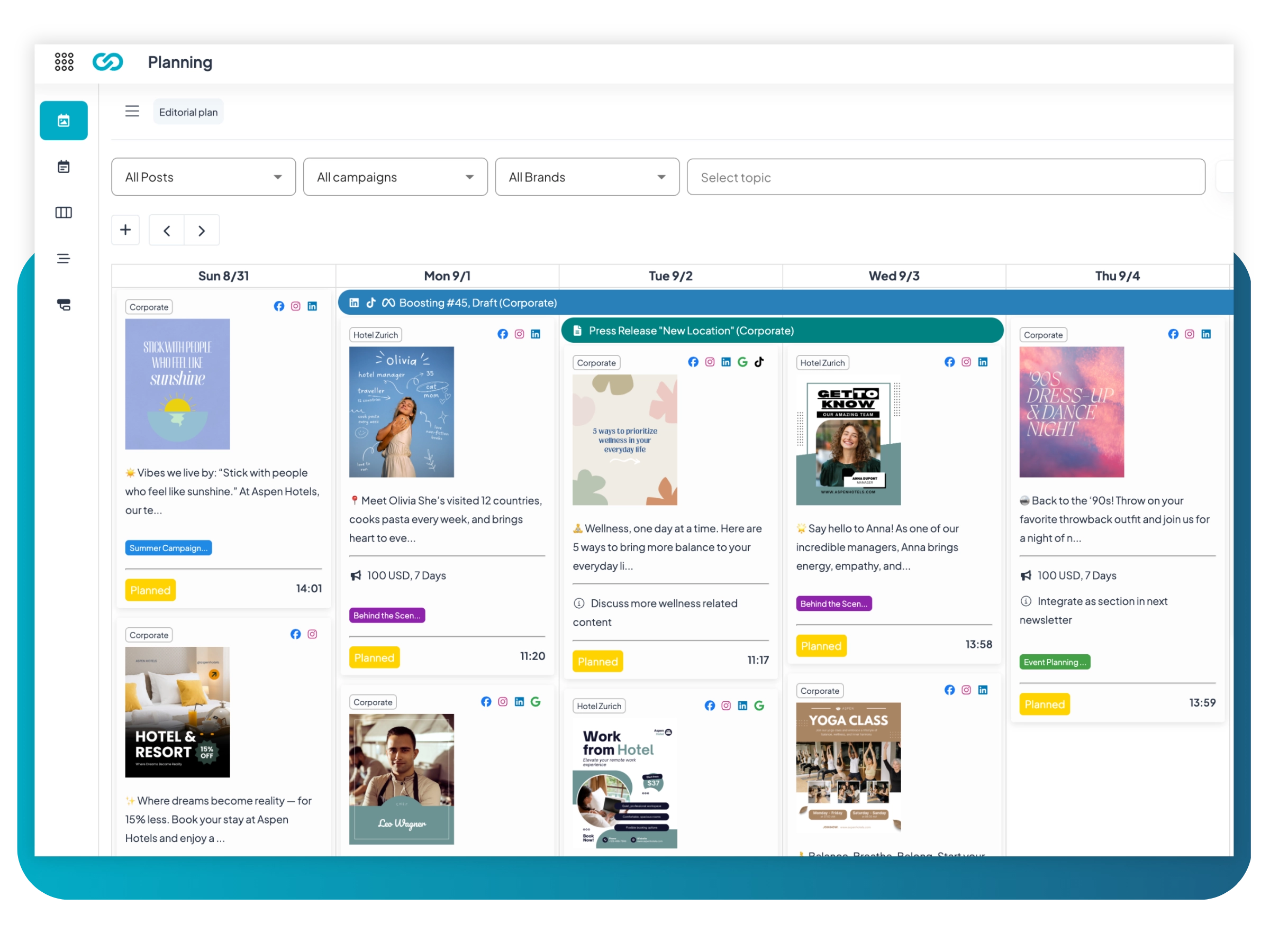Open the Olivia hotel manager thumbnail

(401, 411)
